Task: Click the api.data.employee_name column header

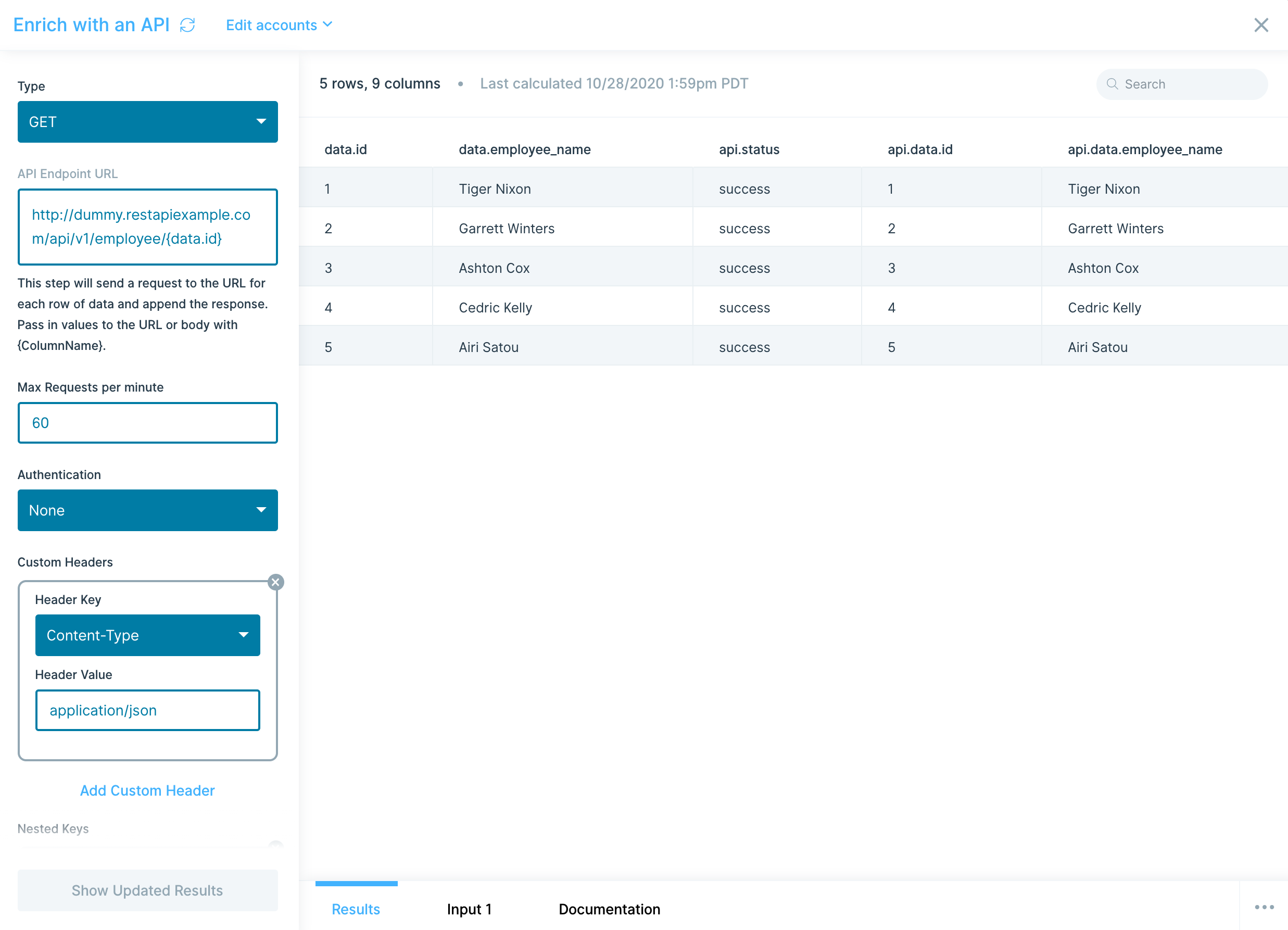Action: (1145, 149)
